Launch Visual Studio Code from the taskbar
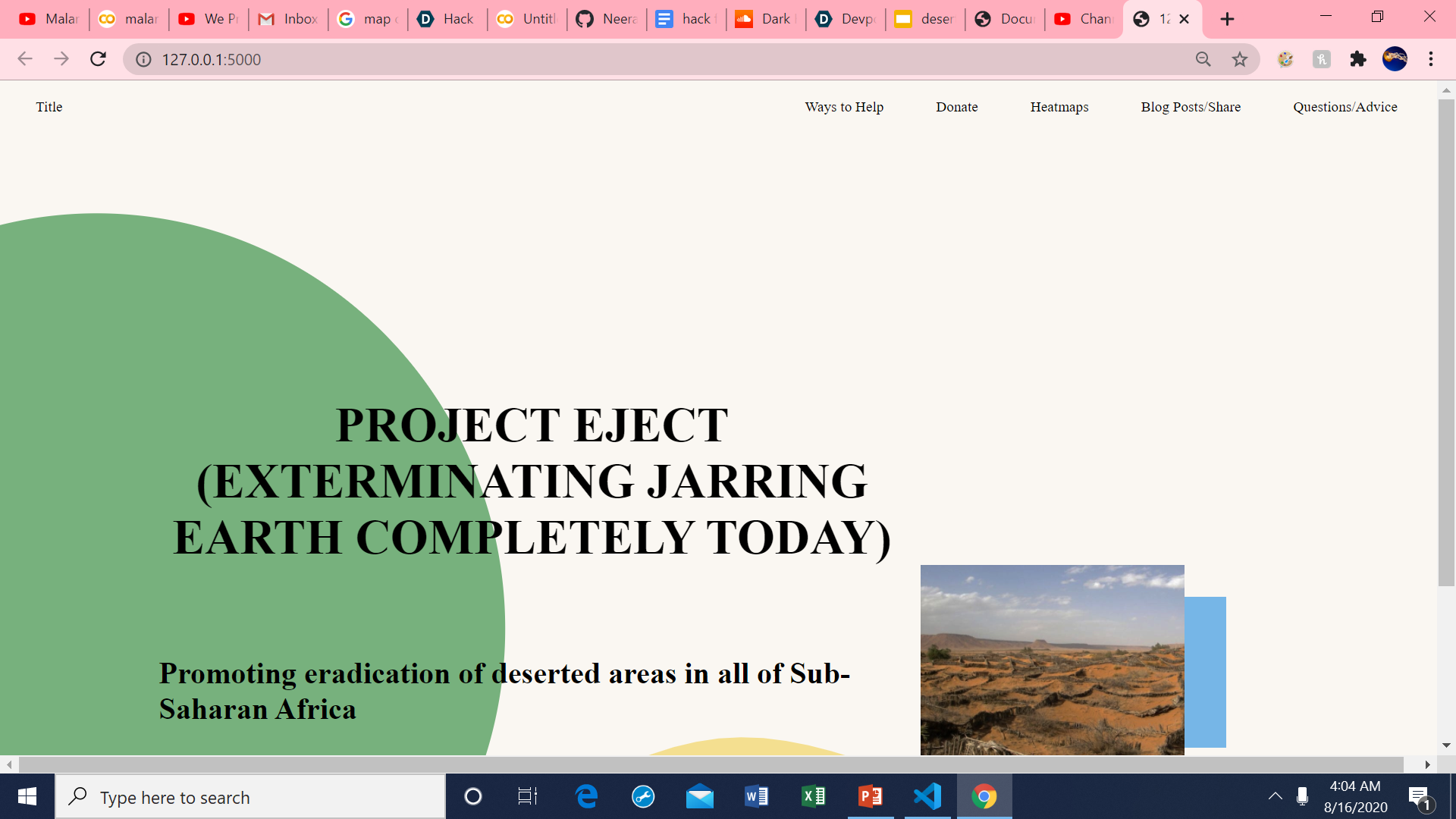The image size is (1456, 819). coord(927,796)
